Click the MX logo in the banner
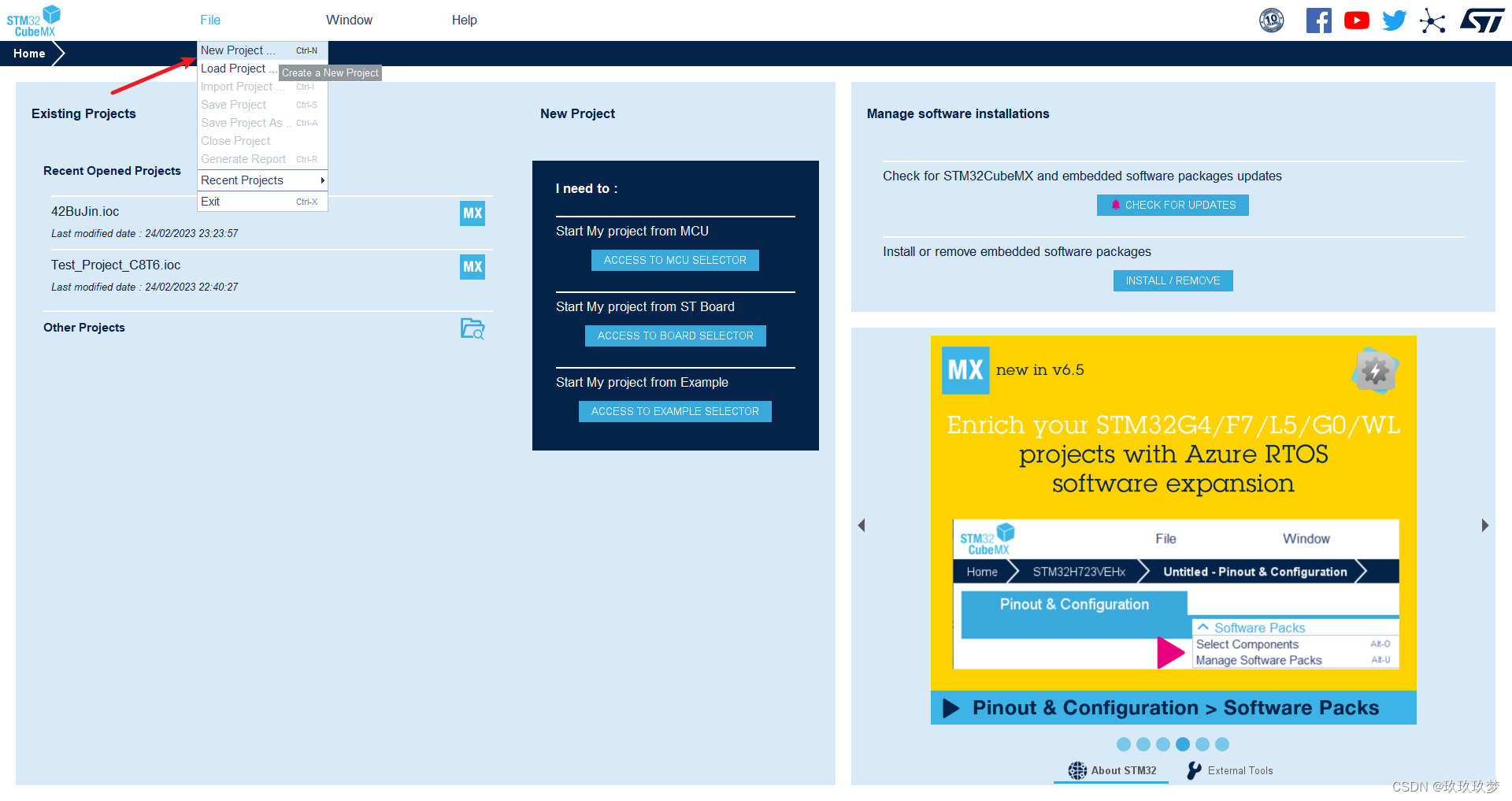Image resolution: width=1512 pixels, height=801 pixels. [x=965, y=370]
